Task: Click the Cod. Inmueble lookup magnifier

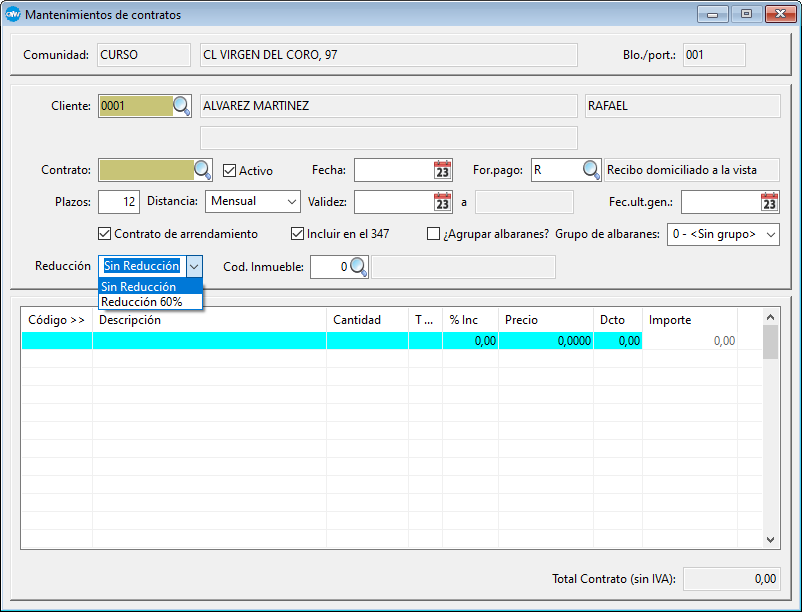Action: [358, 267]
